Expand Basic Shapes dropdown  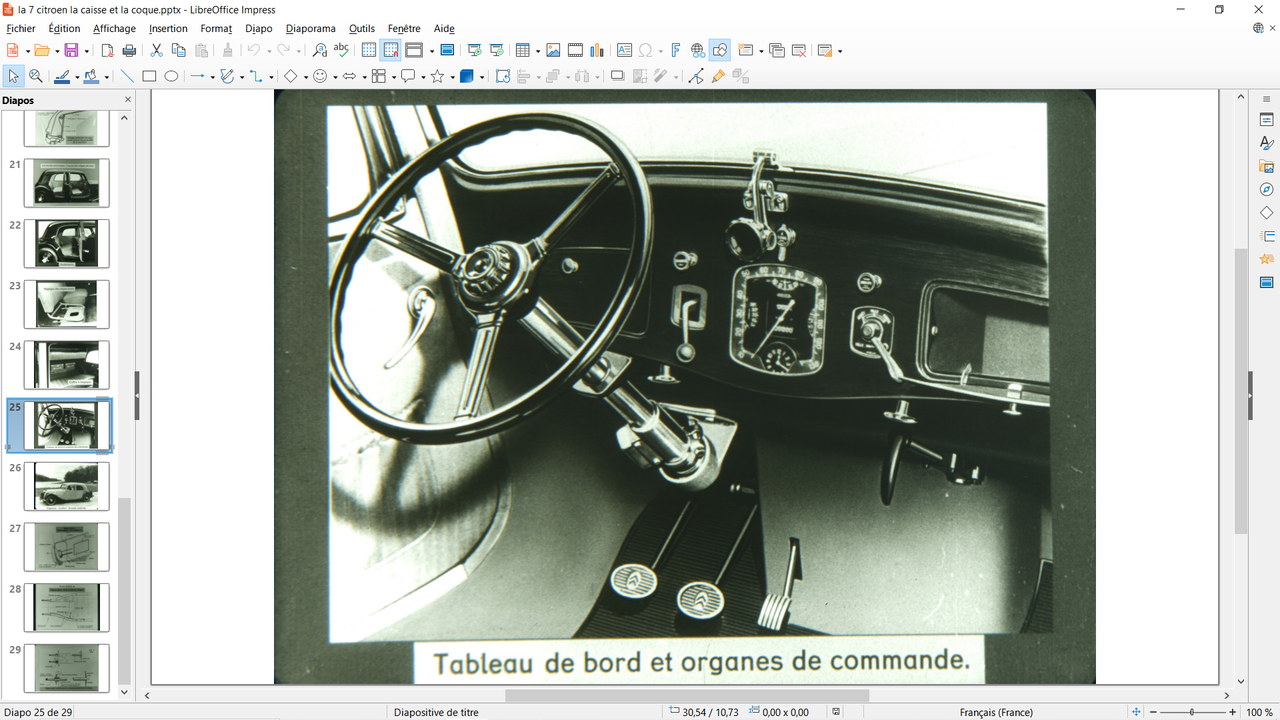coord(306,77)
